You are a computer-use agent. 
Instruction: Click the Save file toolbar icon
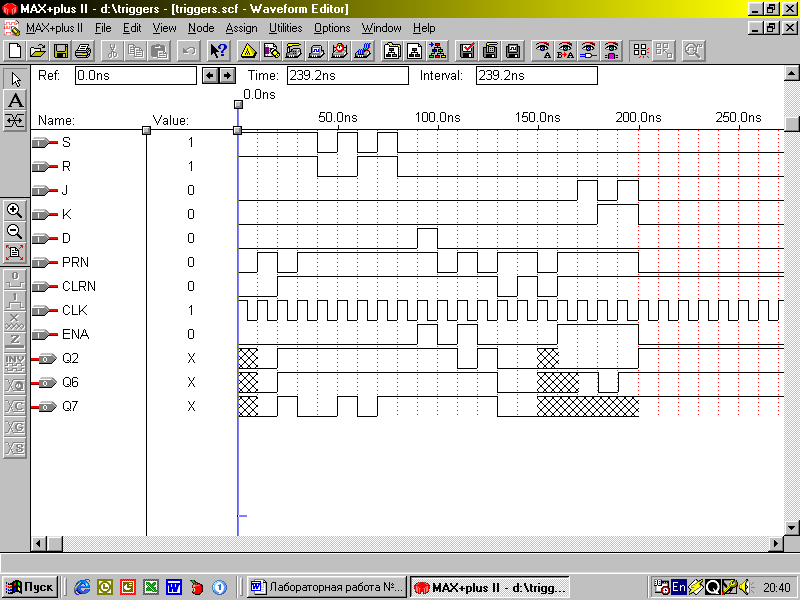tap(61, 50)
